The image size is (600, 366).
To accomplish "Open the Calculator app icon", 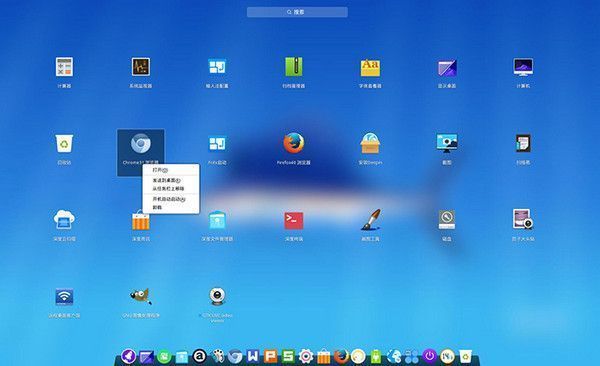I will (64, 67).
